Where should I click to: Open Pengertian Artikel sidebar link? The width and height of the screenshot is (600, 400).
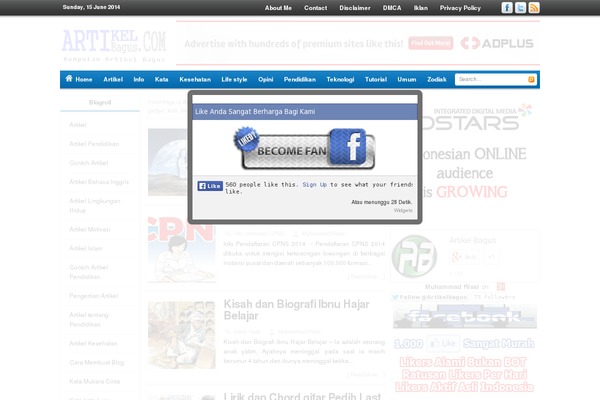(94, 296)
